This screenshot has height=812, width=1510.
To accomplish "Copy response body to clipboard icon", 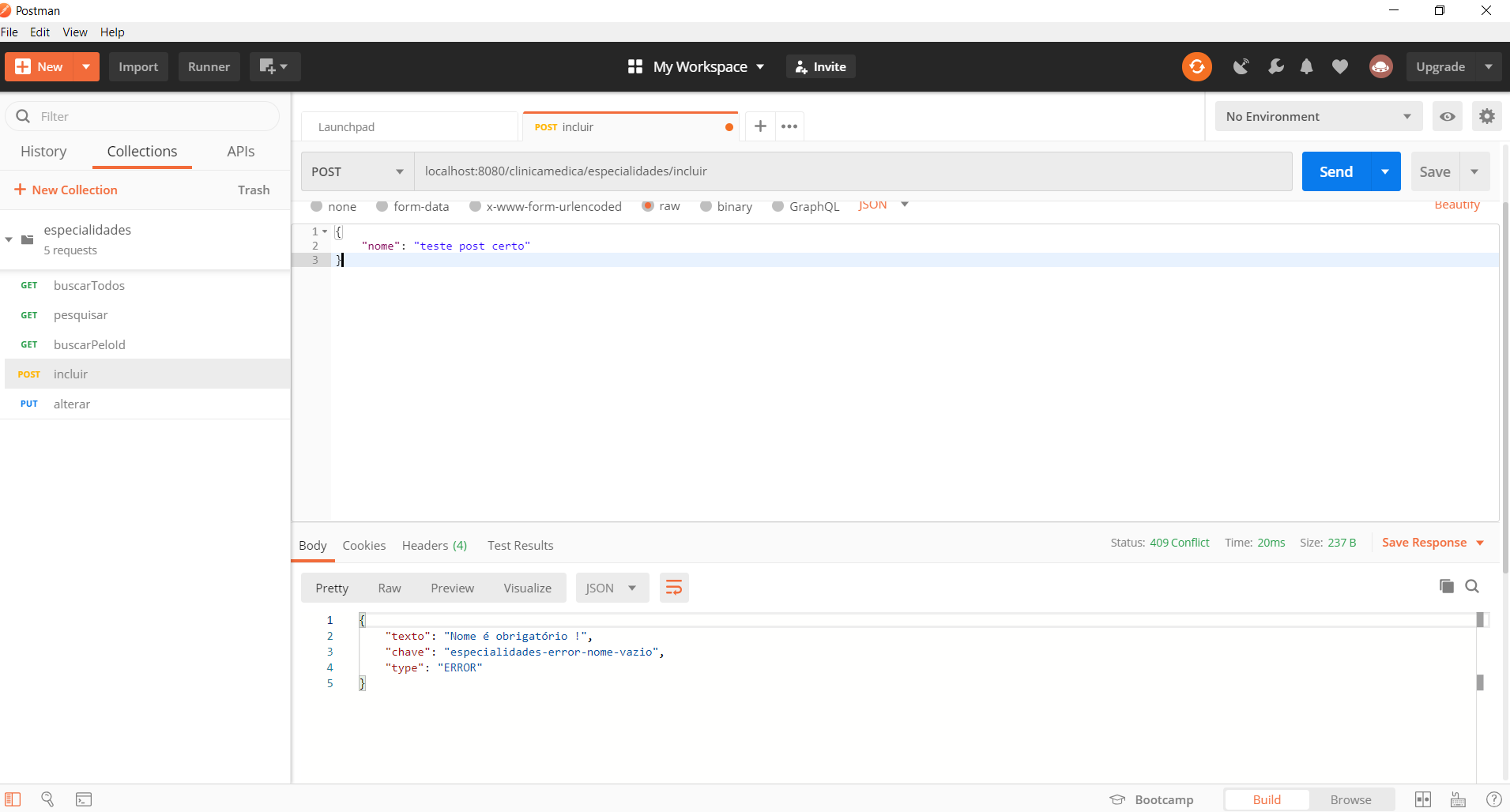I will (x=1446, y=586).
